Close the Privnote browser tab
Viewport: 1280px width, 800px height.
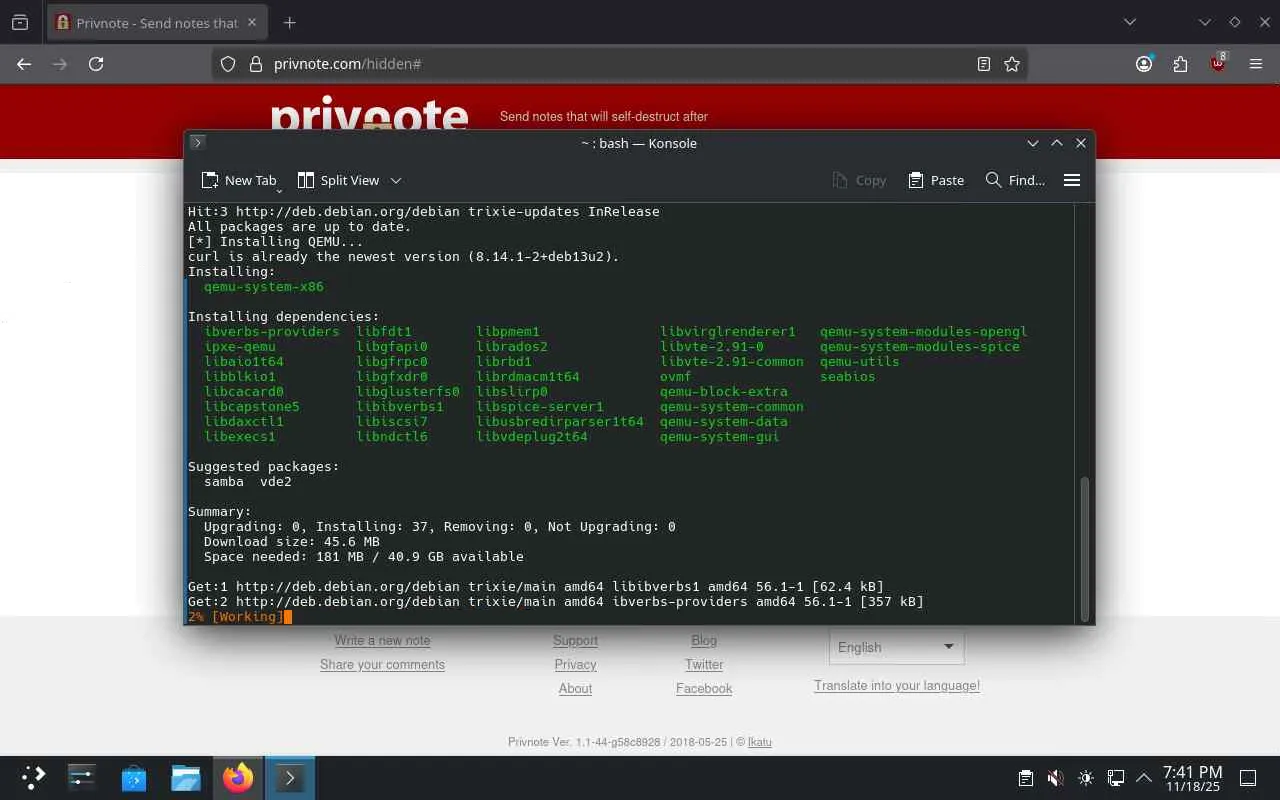click(251, 22)
